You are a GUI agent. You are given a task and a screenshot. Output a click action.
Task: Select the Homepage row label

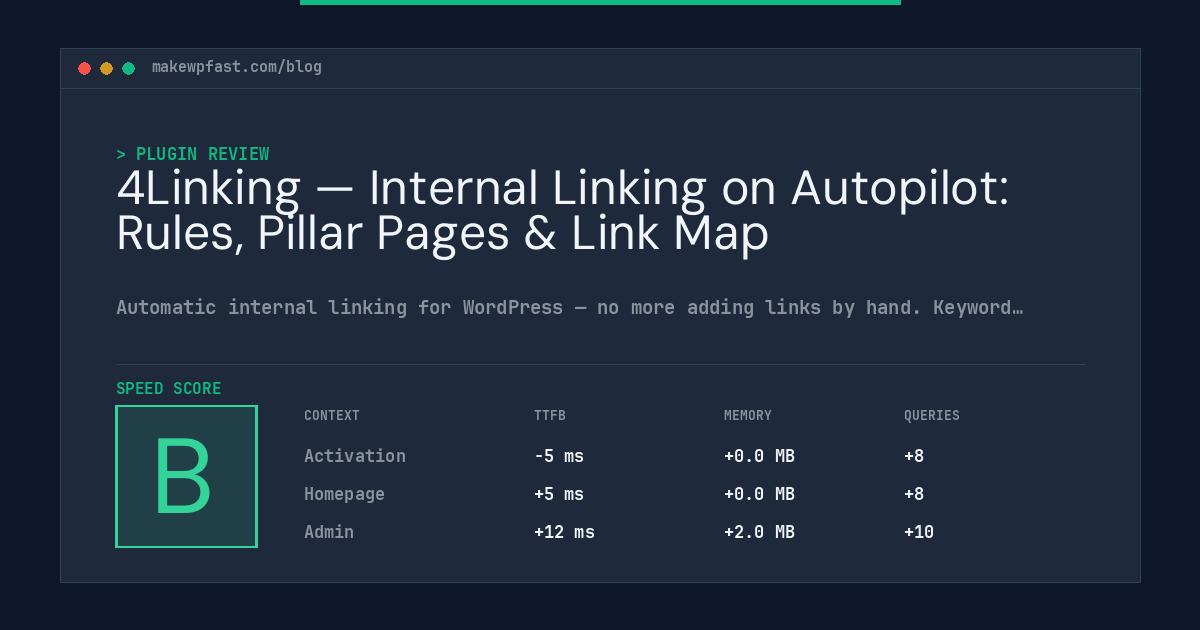344,494
